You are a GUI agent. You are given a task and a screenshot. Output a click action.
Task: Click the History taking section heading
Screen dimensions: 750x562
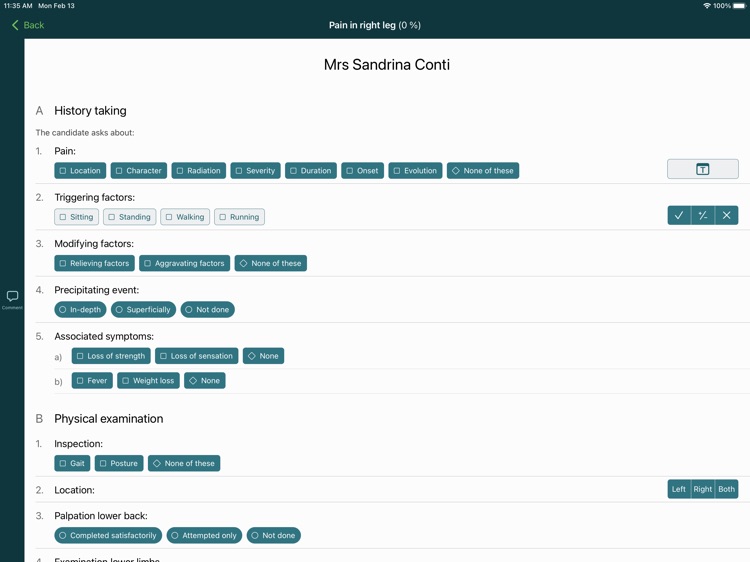[90, 110]
